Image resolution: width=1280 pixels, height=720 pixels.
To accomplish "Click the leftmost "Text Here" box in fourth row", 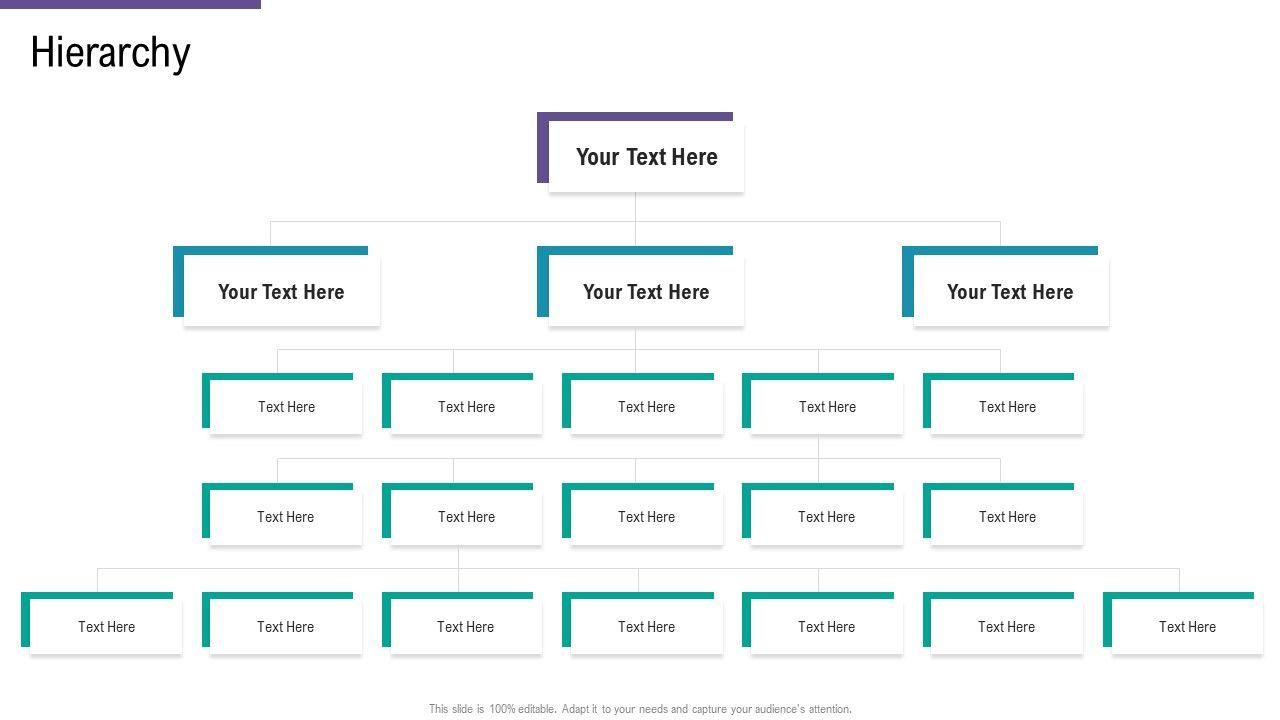I will point(285,517).
